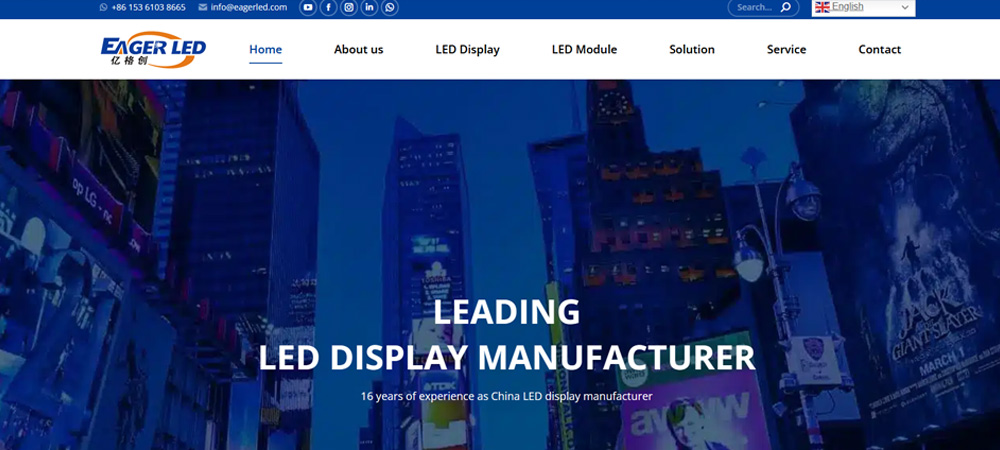Click the LEADING hero headline word
Image resolution: width=1000 pixels, height=450 pixels.
tap(507, 313)
